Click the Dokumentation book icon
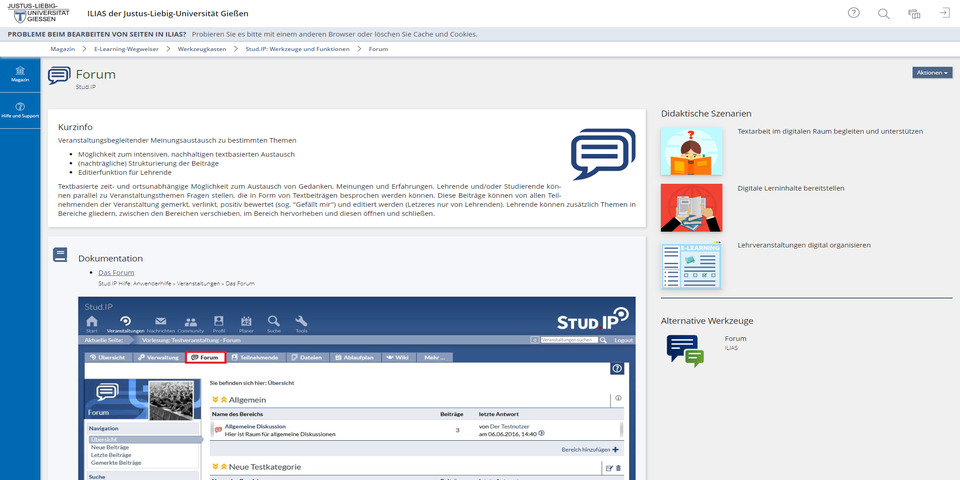Image resolution: width=960 pixels, height=480 pixels. [60, 255]
